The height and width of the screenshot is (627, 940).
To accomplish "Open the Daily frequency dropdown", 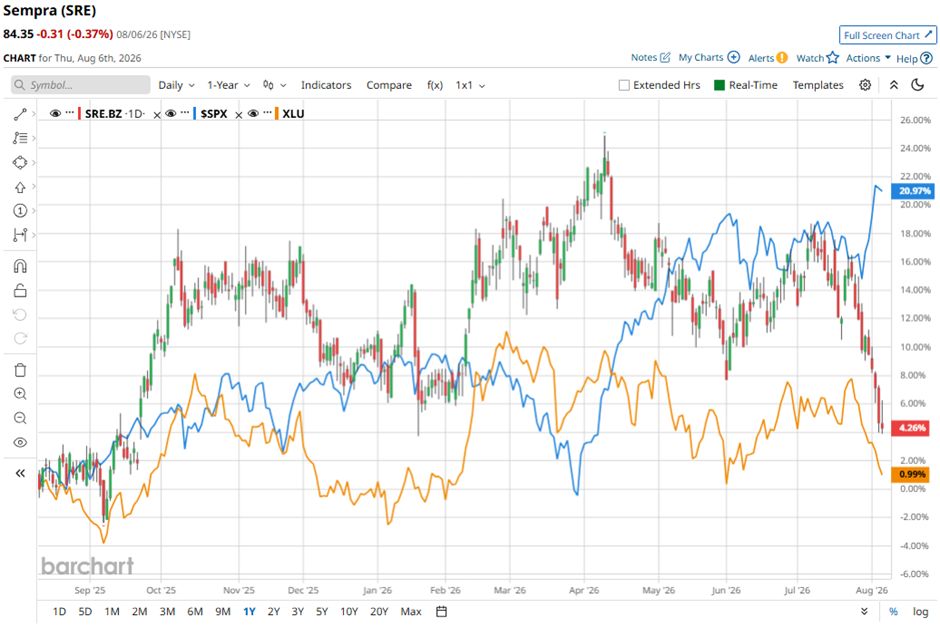I will (x=176, y=85).
